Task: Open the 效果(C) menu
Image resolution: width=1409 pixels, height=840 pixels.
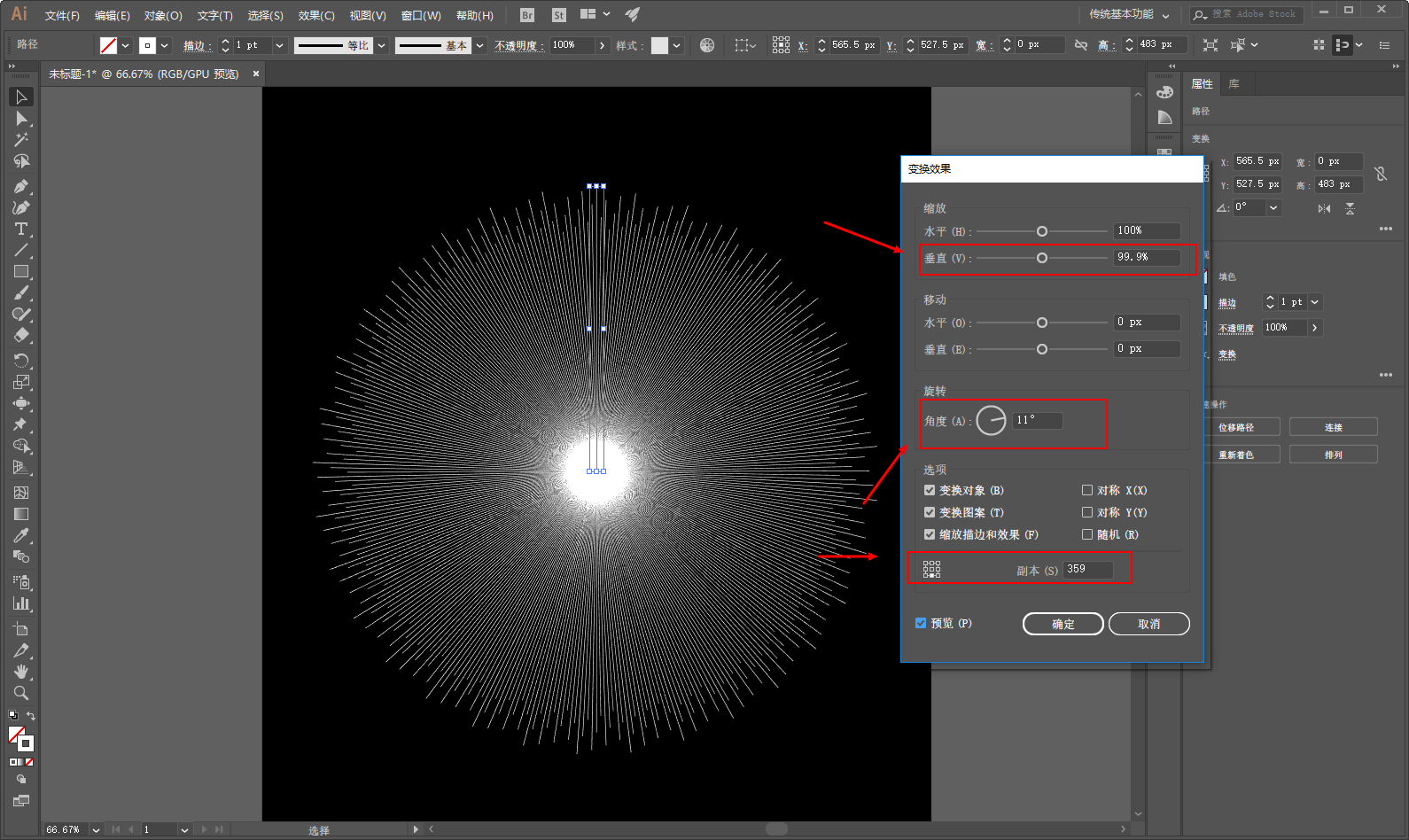Action: [x=316, y=15]
